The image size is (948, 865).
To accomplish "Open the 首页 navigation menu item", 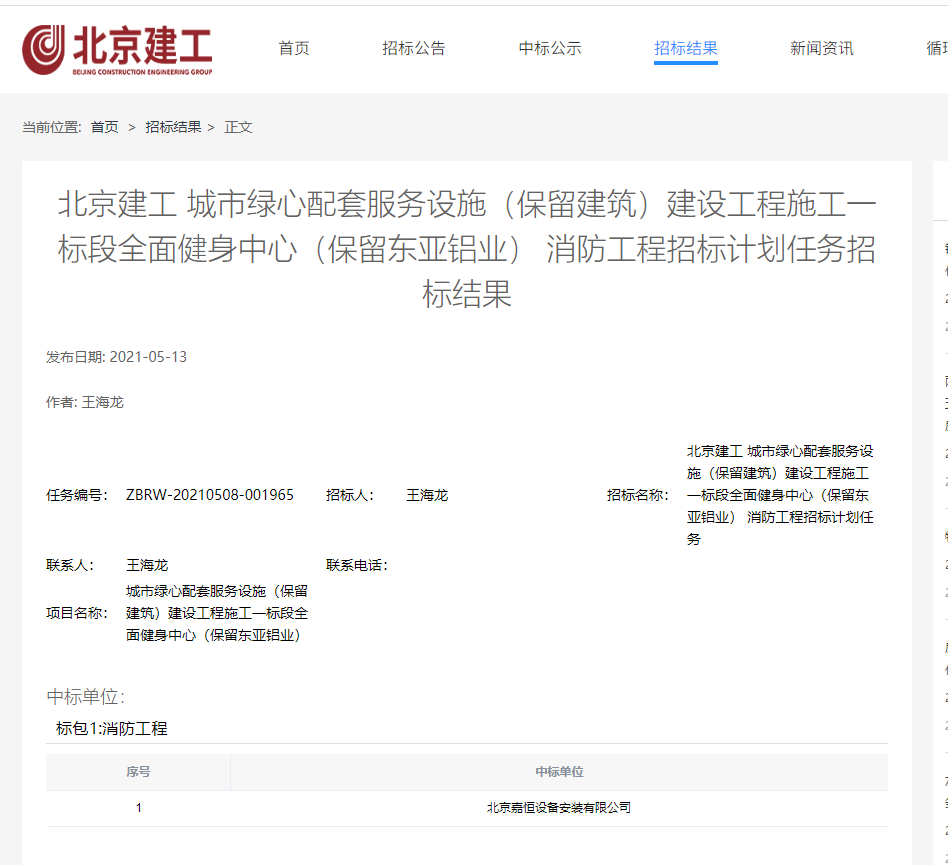I will (294, 48).
